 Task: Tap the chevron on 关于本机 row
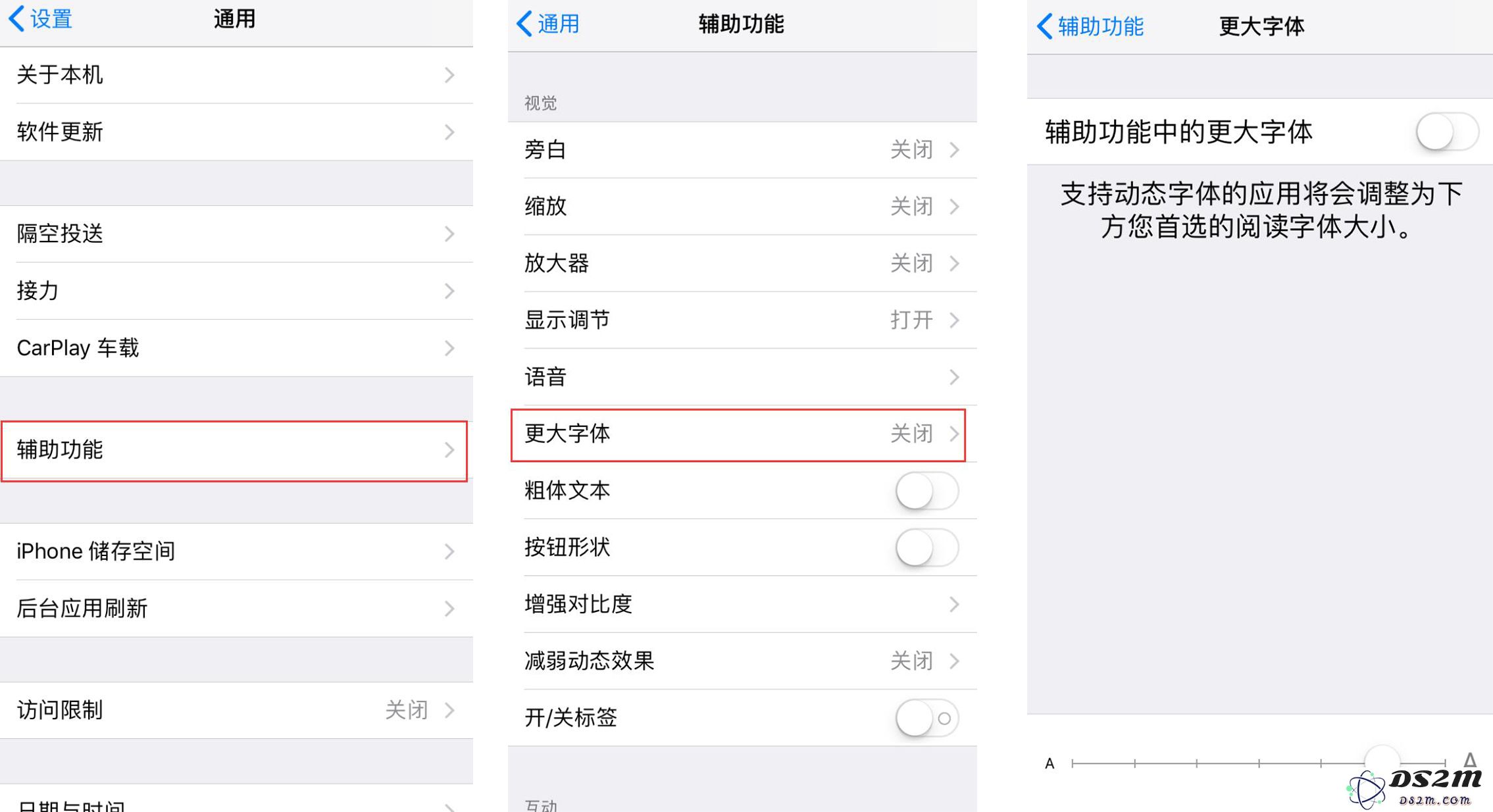pyautogui.click(x=449, y=75)
